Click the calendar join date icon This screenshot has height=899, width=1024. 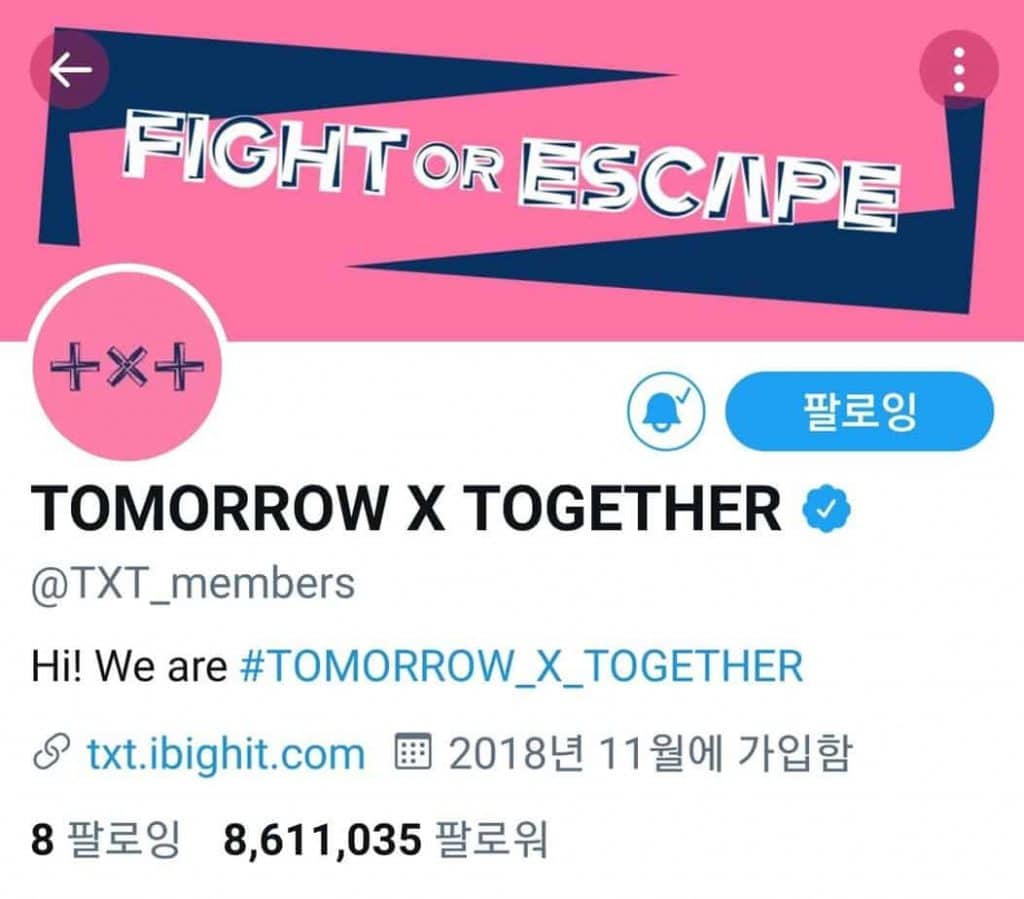(x=413, y=752)
